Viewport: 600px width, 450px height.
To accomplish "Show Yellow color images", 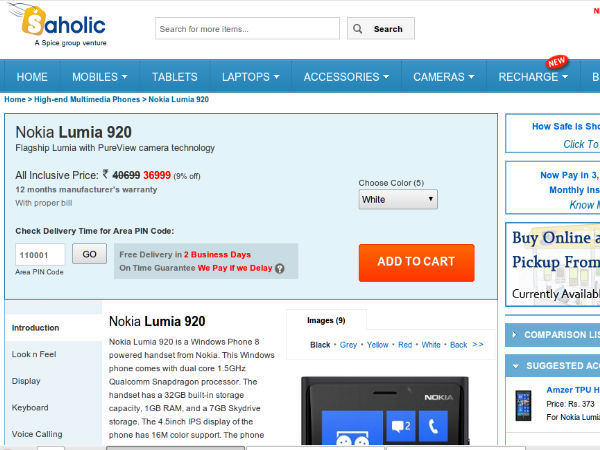I will click(x=378, y=345).
